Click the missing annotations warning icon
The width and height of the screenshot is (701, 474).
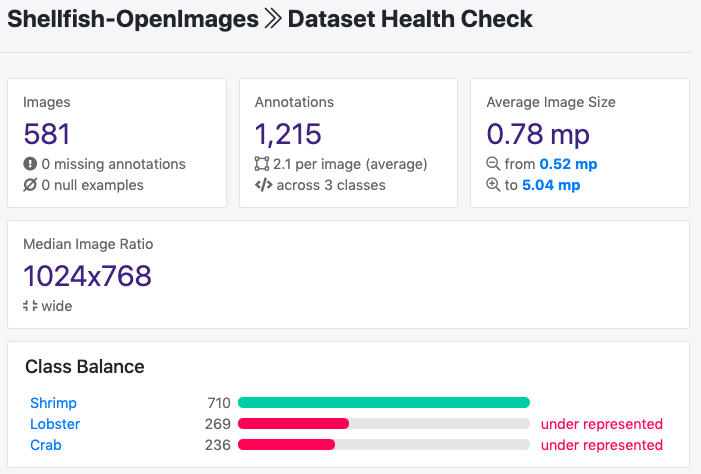point(30,164)
